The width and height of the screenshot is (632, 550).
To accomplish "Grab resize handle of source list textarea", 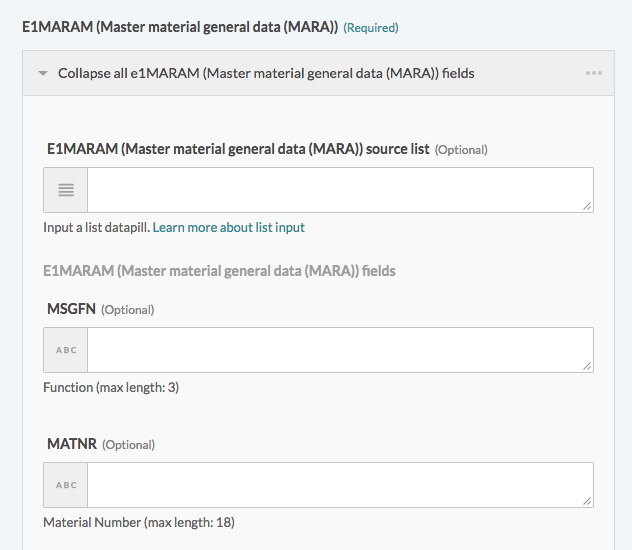I will tap(587, 206).
